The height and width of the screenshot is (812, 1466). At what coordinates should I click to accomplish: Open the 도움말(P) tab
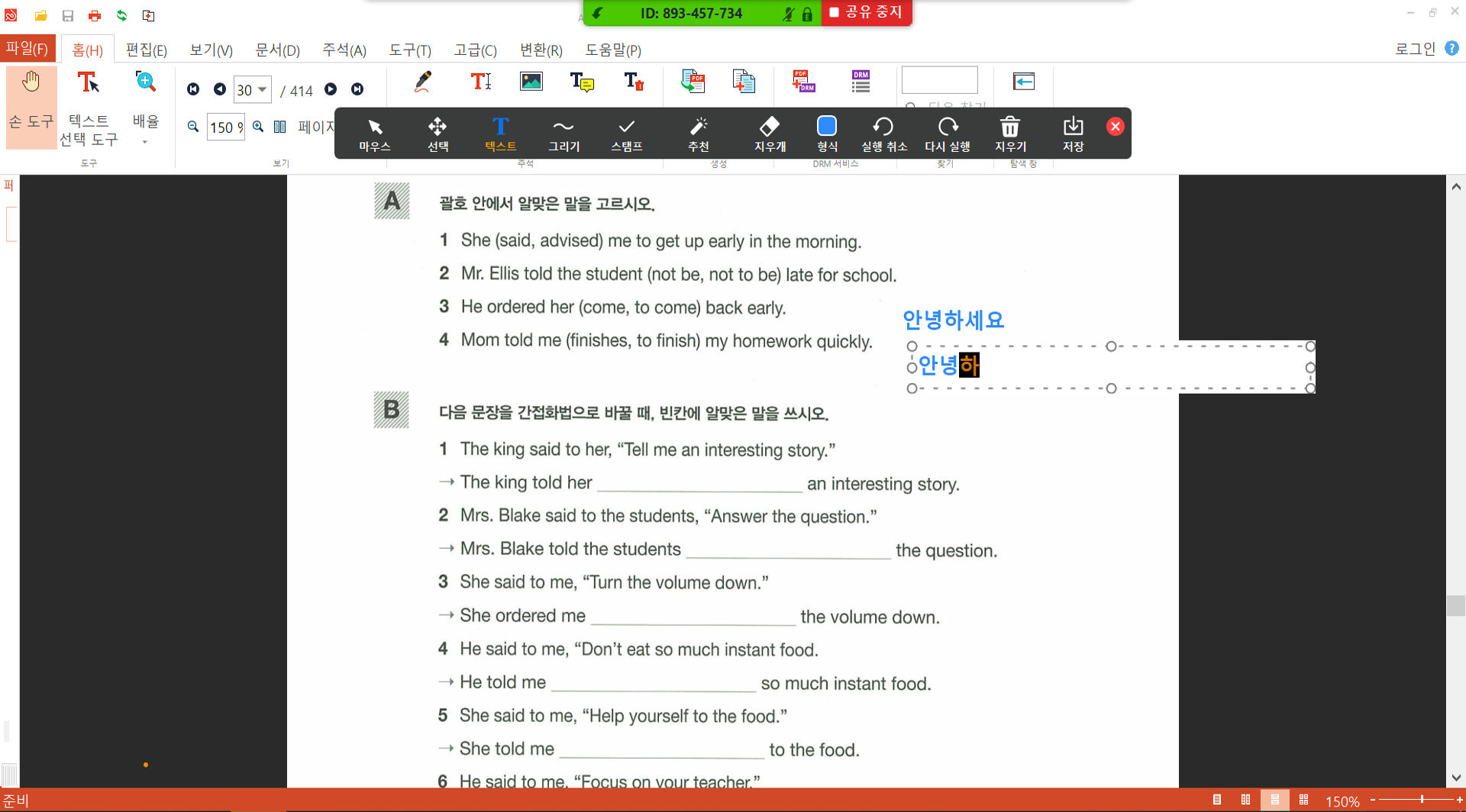[x=613, y=50]
